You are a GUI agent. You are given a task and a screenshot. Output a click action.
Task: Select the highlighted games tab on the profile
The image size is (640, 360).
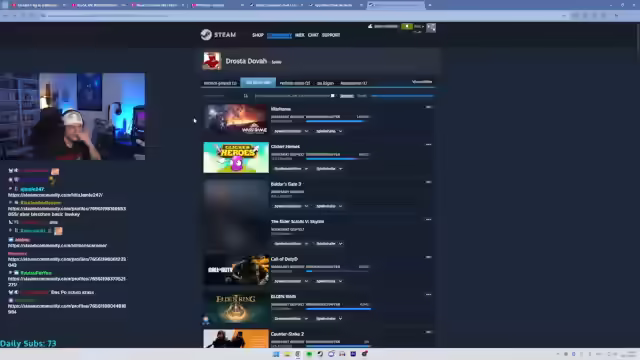pyautogui.click(x=258, y=82)
